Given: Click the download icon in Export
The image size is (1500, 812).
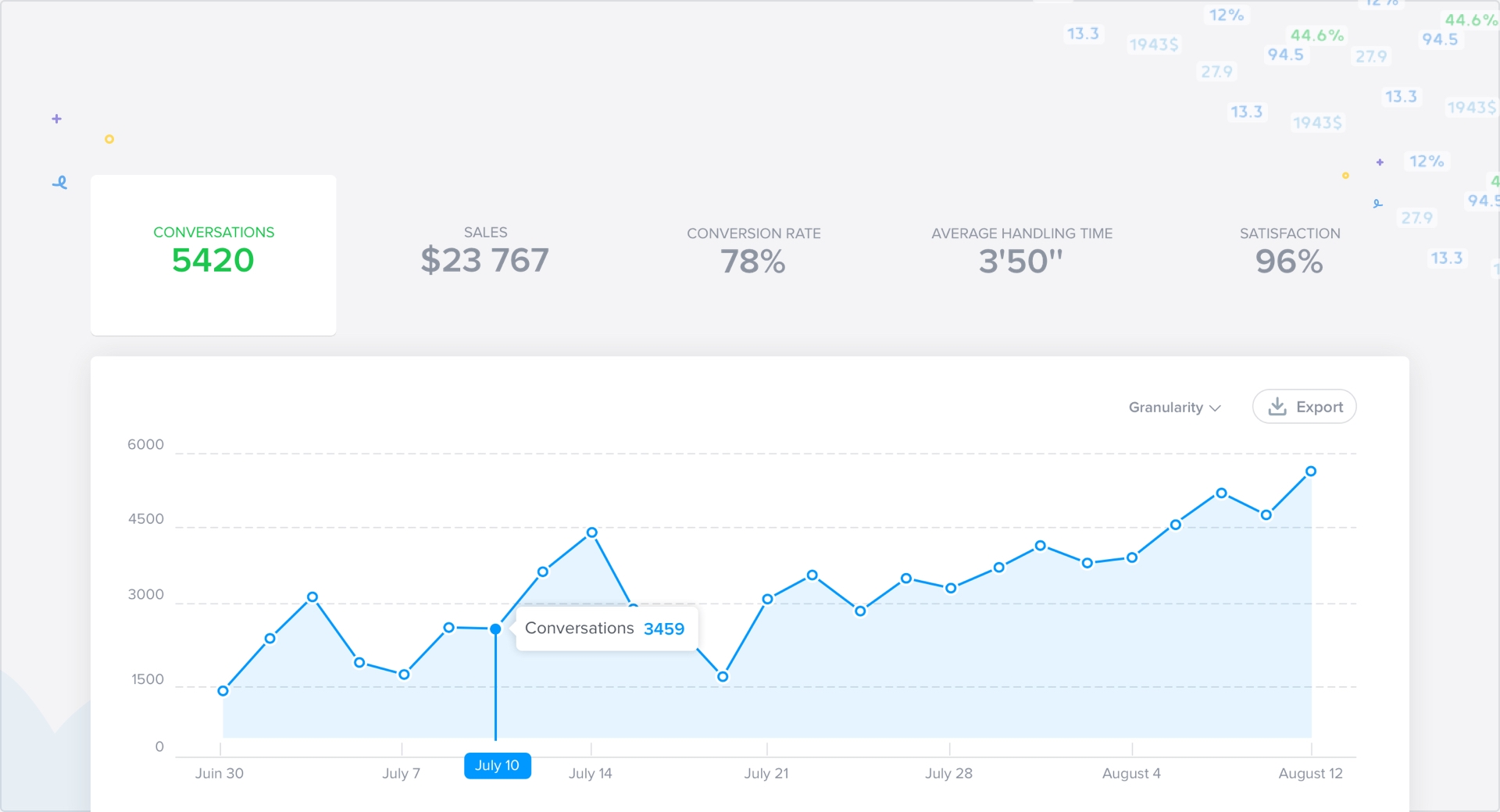Looking at the screenshot, I should (1277, 407).
